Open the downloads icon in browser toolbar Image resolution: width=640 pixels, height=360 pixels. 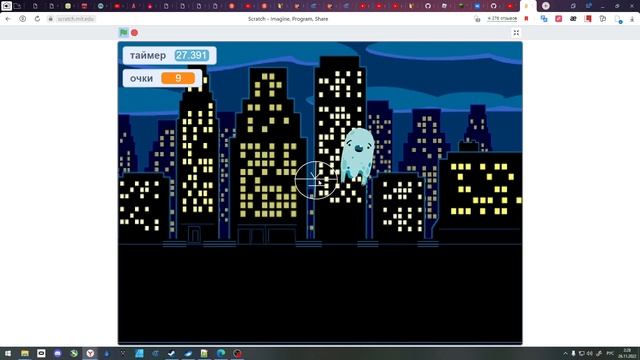click(632, 19)
